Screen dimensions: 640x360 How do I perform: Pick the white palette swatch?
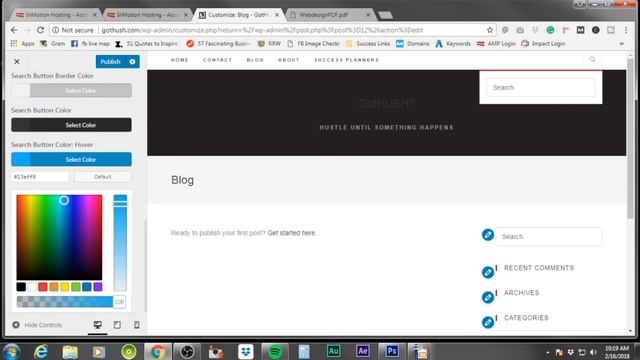pos(32,287)
